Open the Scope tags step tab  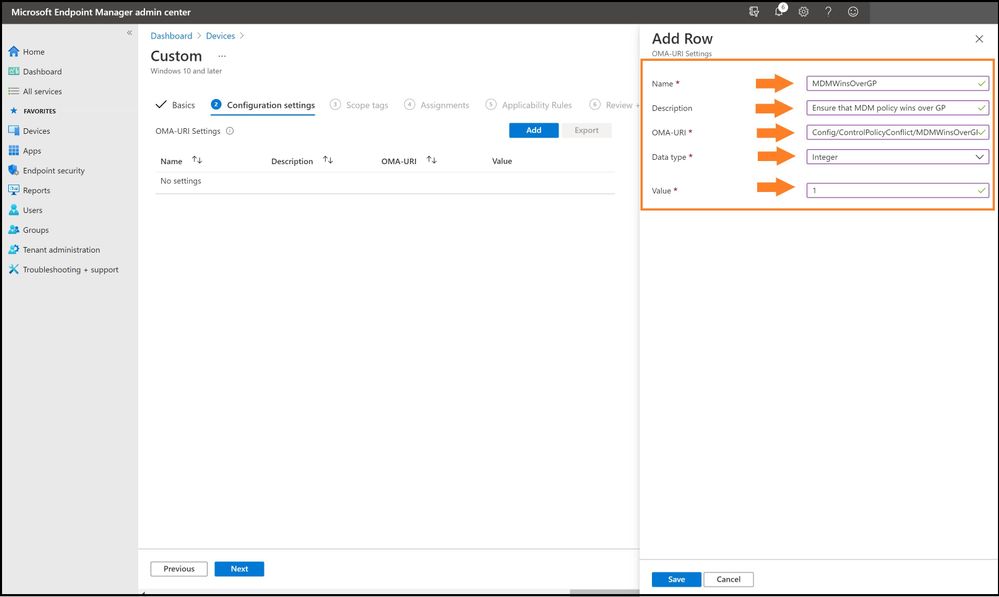pos(359,104)
